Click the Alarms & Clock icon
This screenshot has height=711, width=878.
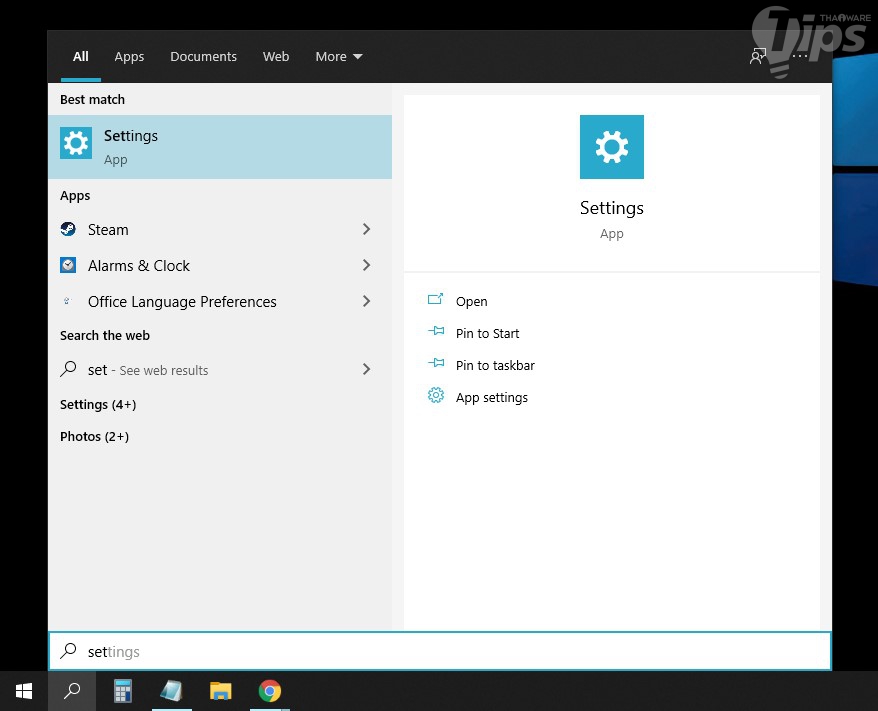(68, 265)
